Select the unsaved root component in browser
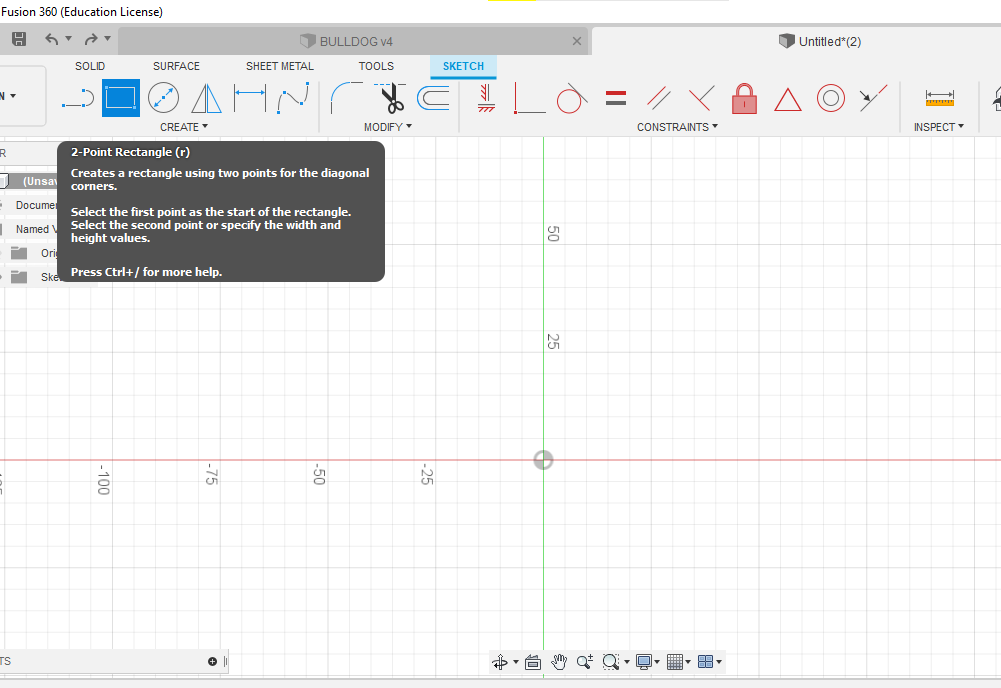1001x688 pixels. [x=40, y=181]
